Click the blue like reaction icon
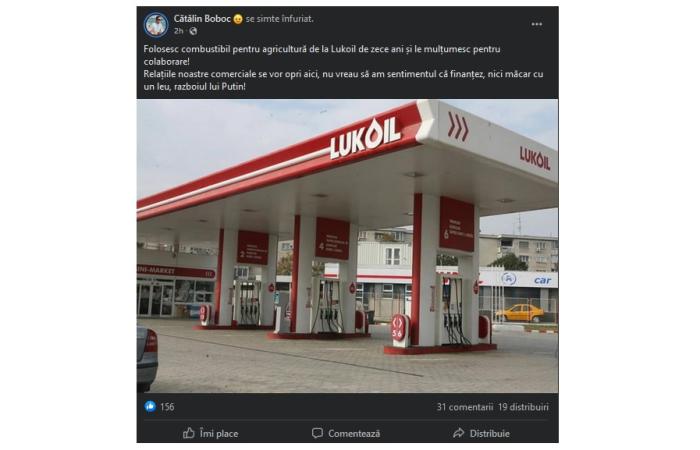Screen dimensions: 700x450 click(150, 406)
